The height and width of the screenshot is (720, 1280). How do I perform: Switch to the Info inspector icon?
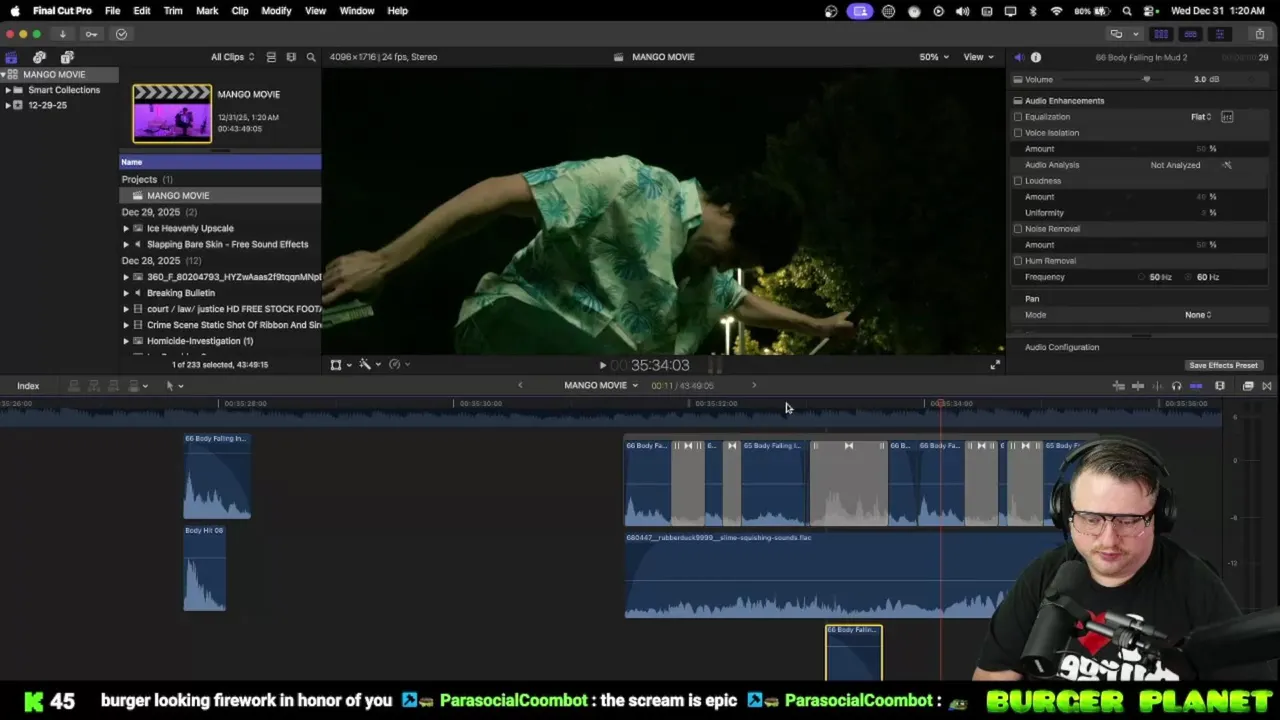1036,57
